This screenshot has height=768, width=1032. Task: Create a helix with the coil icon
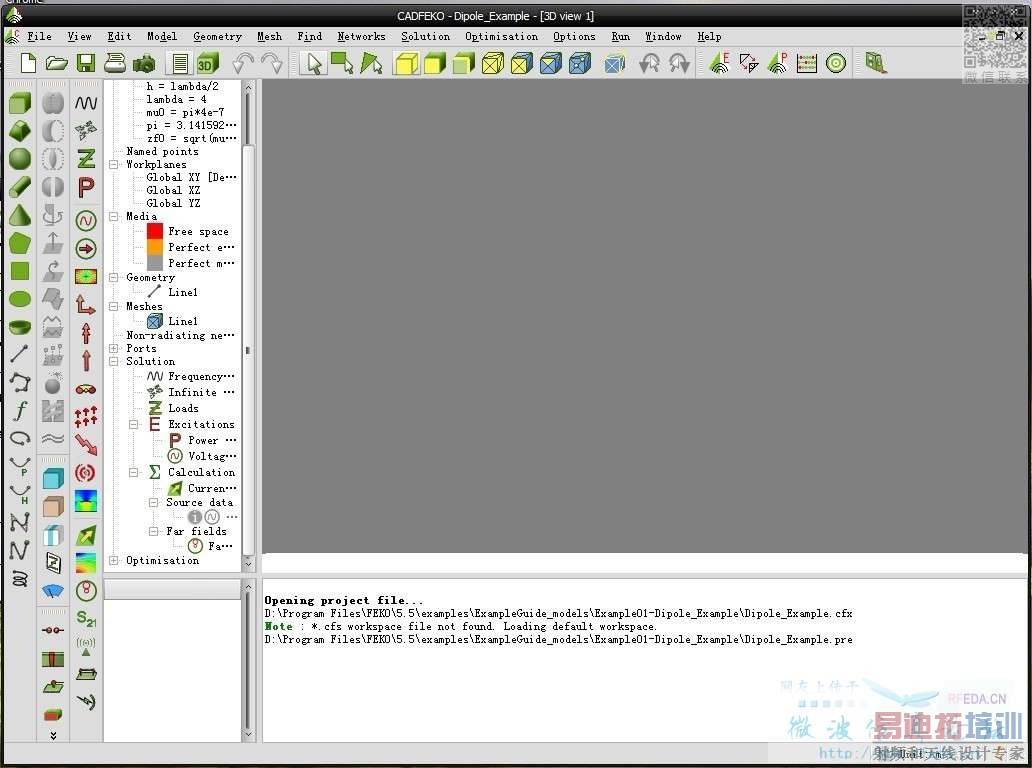20,578
